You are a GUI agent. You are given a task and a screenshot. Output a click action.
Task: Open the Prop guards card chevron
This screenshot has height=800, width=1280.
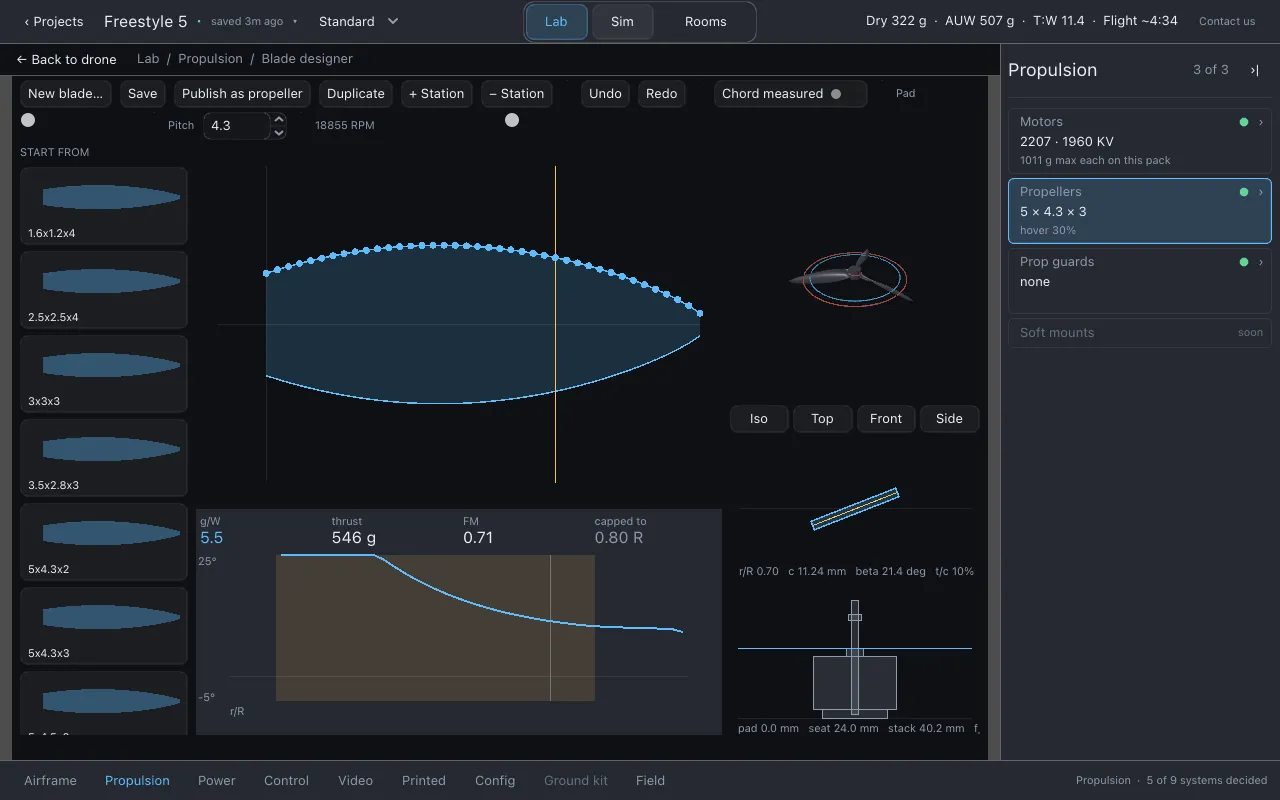tap(1261, 262)
